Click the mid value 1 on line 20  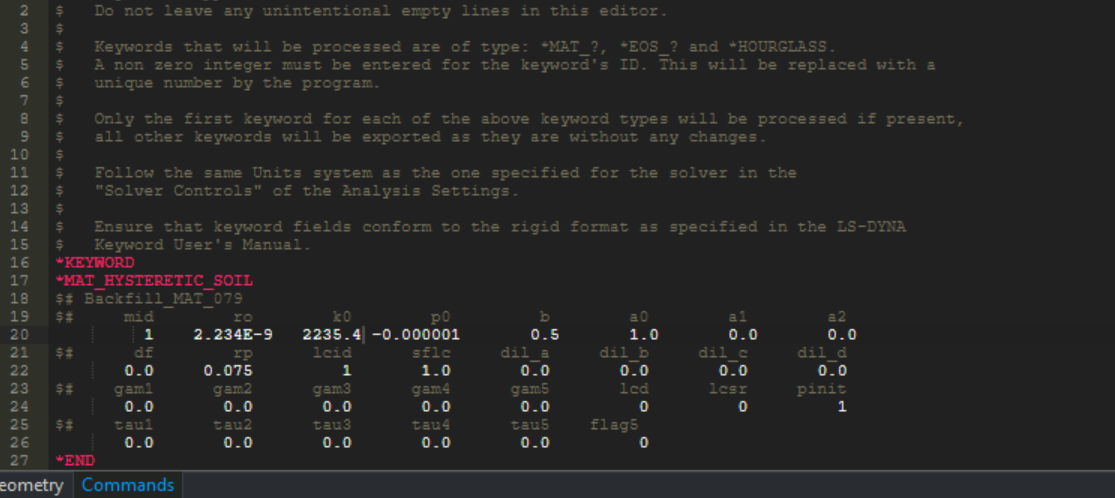(149, 334)
